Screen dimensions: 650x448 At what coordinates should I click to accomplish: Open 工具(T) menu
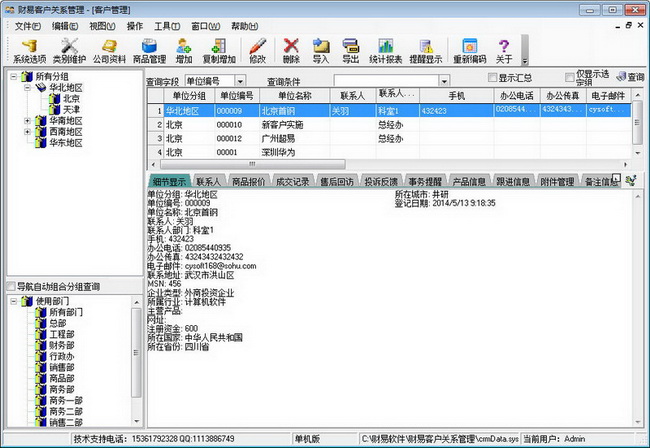pyautogui.click(x=167, y=26)
